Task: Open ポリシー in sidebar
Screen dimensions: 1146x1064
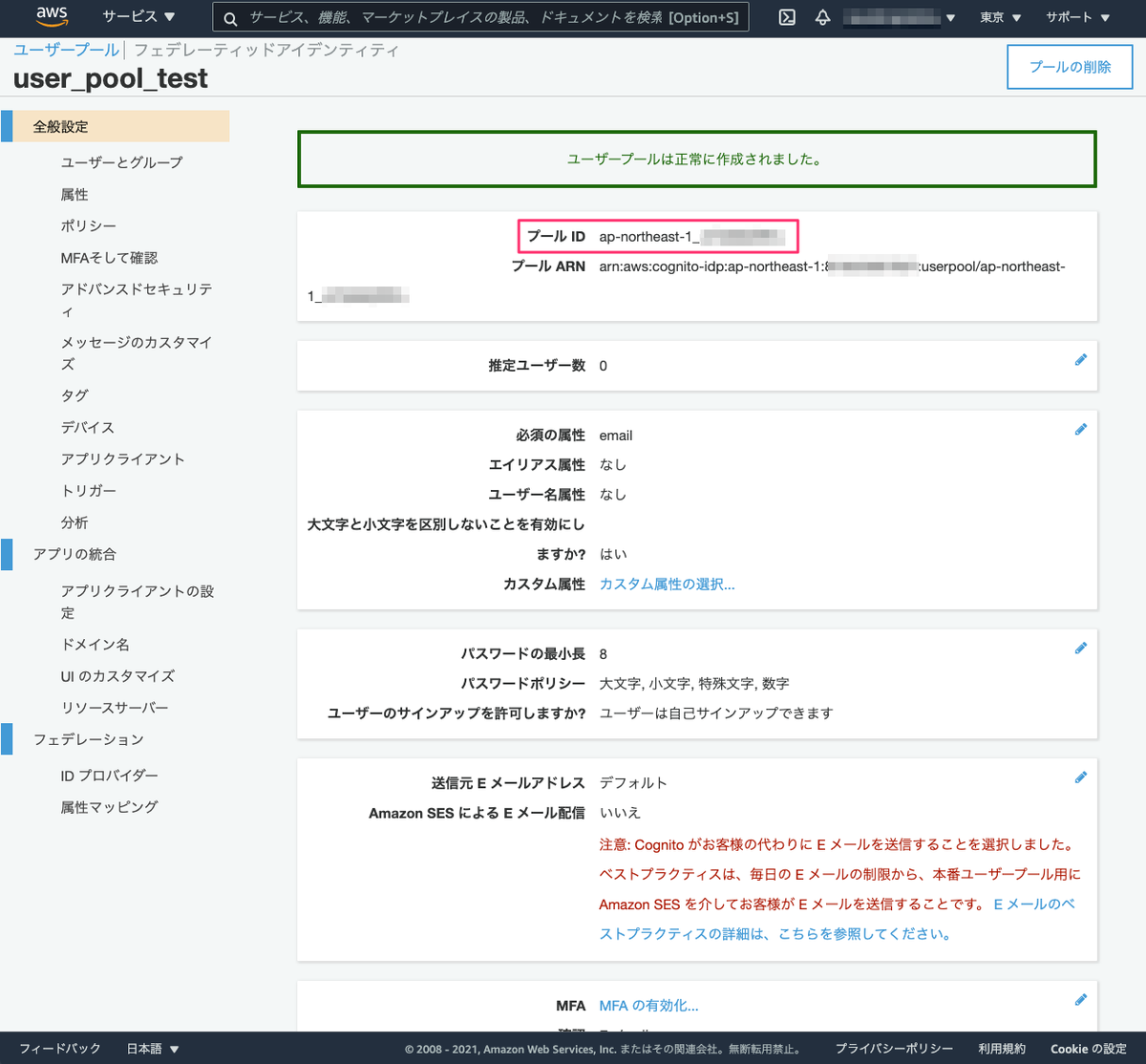Action: coord(88,225)
